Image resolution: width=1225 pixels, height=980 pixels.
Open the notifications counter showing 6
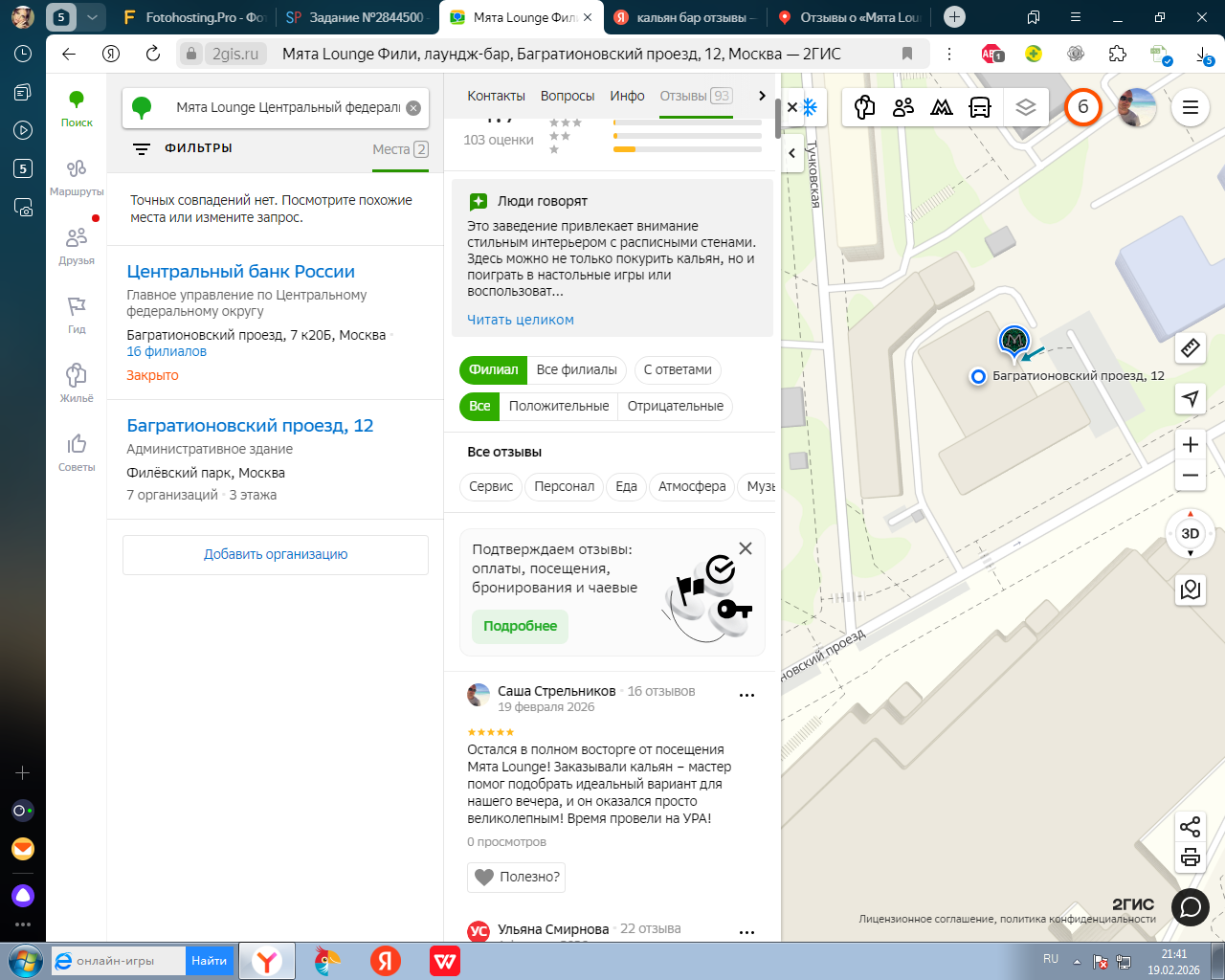point(1083,107)
